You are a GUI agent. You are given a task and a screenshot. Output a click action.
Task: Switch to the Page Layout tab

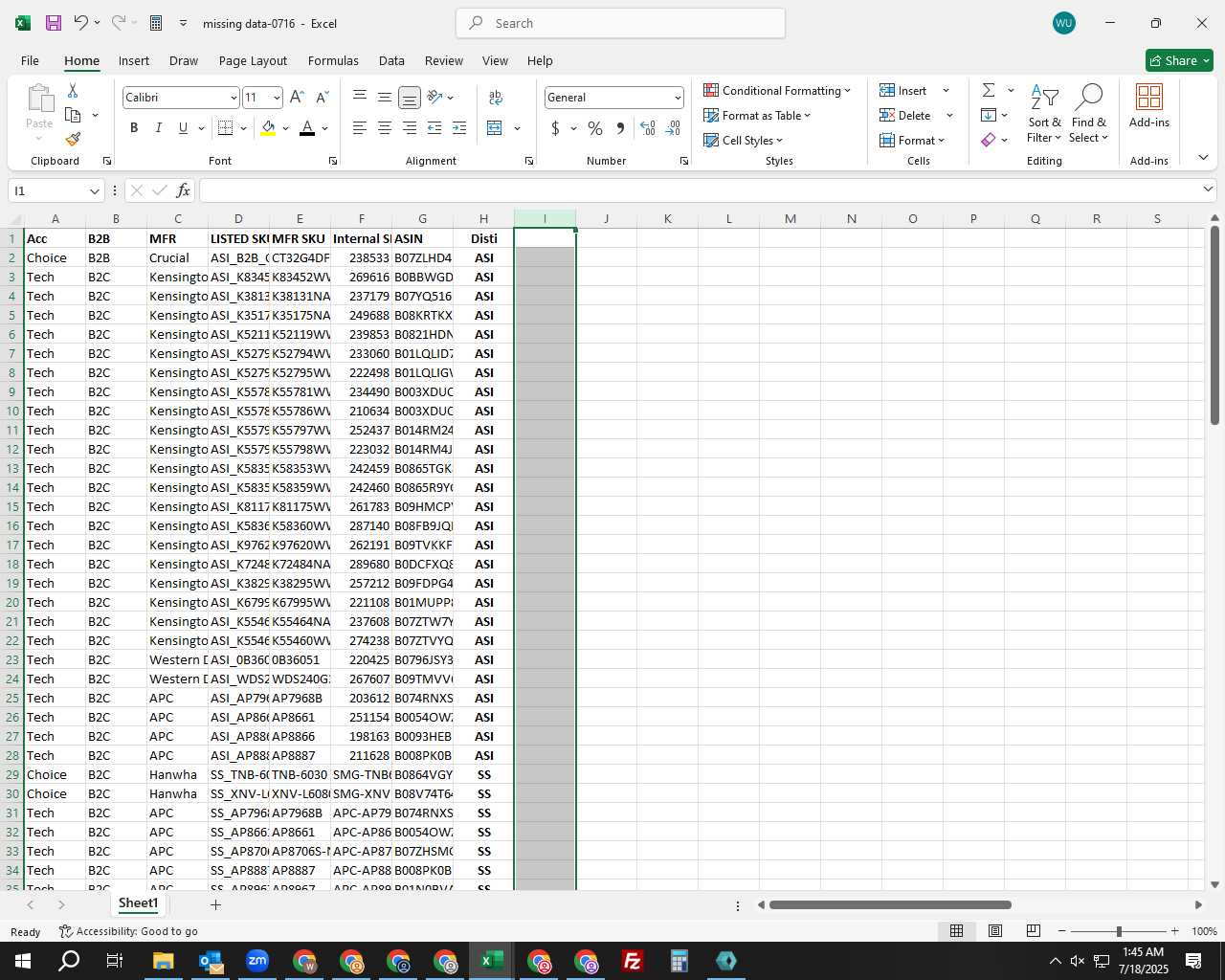click(253, 60)
